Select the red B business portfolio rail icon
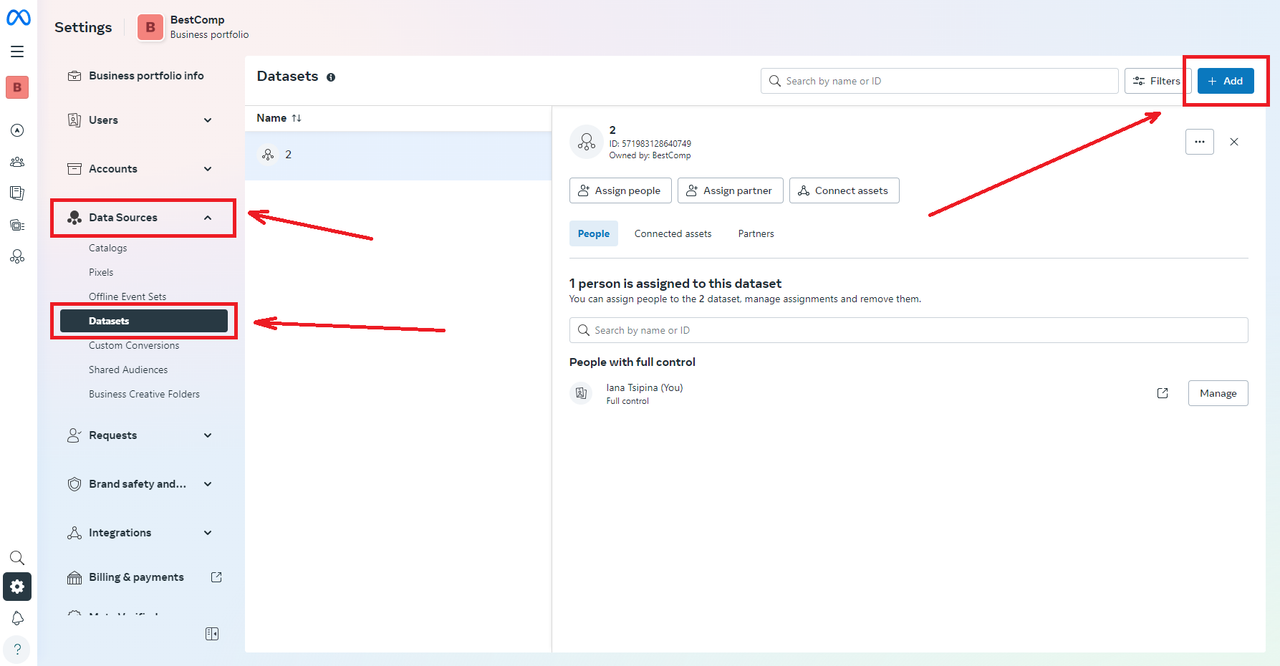Screen dimensions: 1280x666 pyautogui.click(x=17, y=88)
